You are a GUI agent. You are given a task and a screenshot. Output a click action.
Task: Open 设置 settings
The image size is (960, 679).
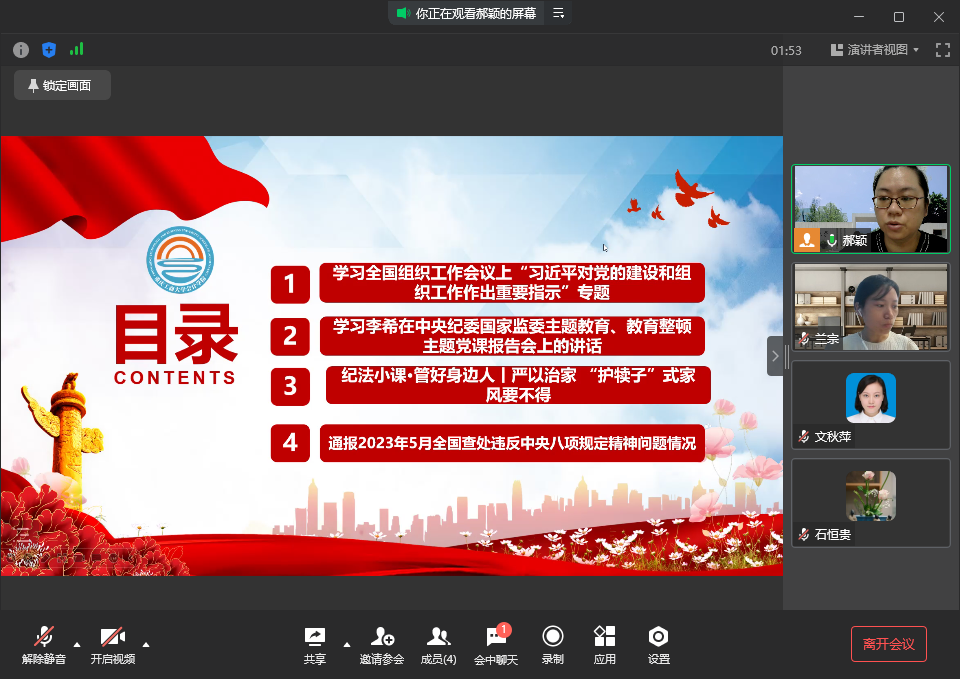tap(658, 644)
